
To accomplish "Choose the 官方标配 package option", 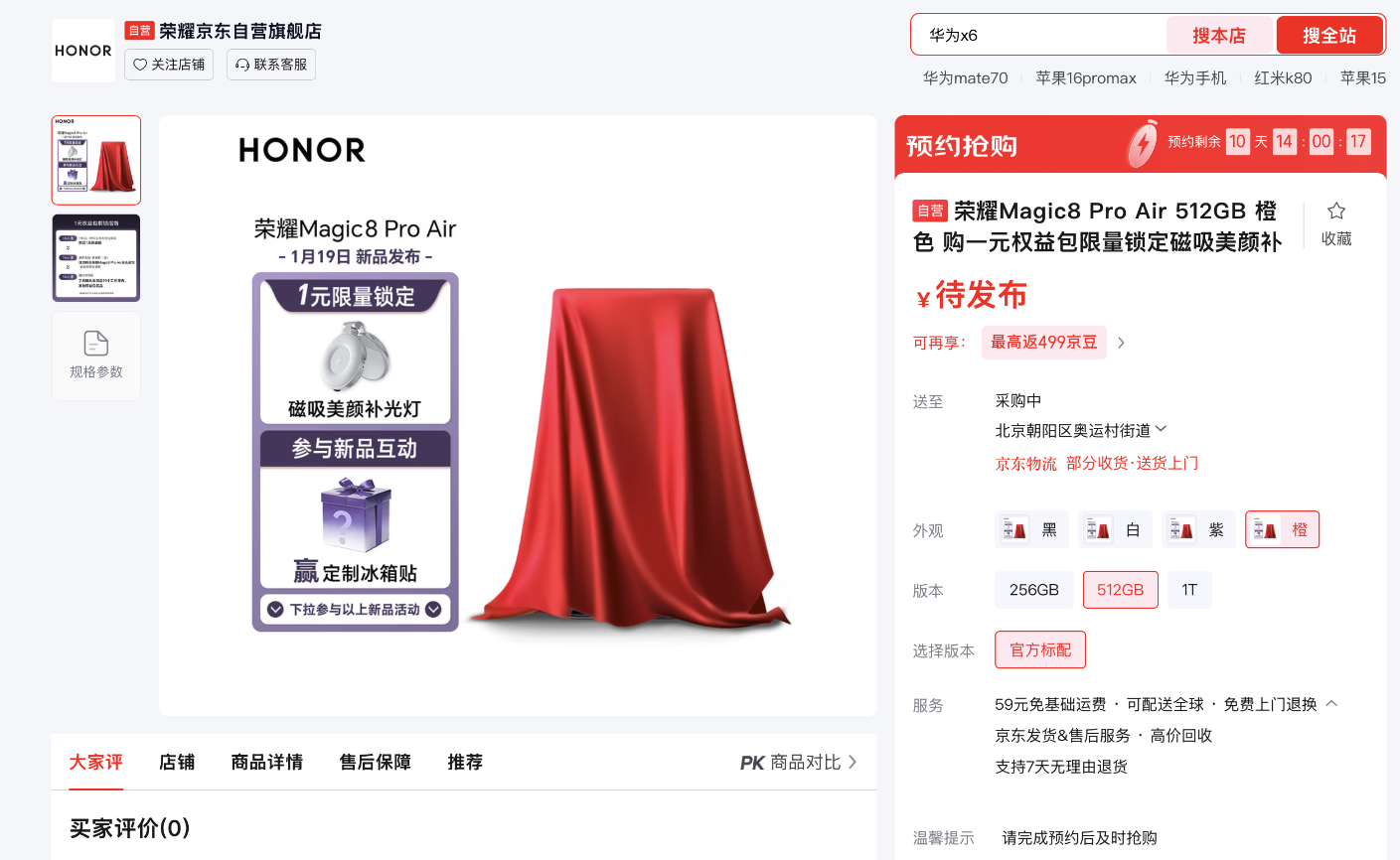I will coord(1040,650).
